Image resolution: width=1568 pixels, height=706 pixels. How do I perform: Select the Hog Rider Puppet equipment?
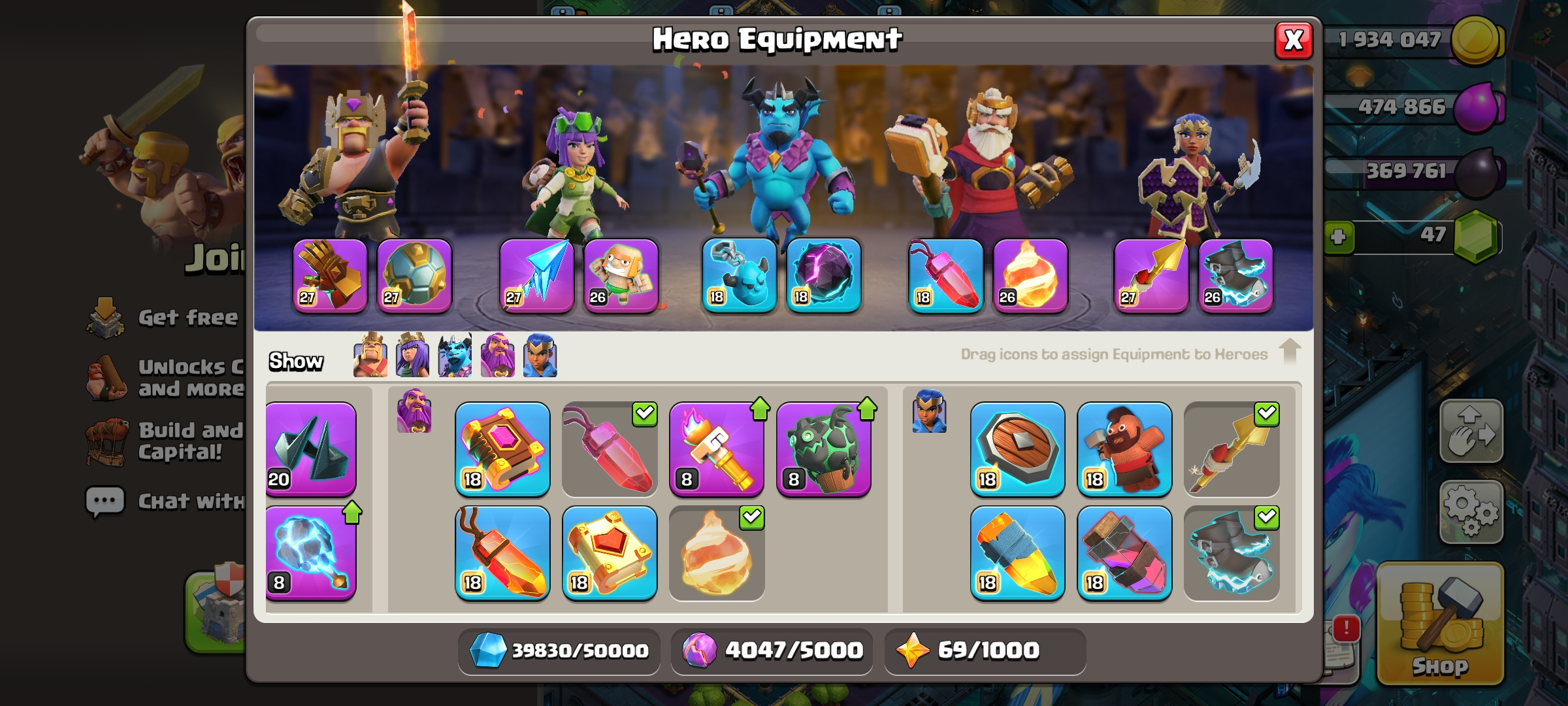point(1124,450)
